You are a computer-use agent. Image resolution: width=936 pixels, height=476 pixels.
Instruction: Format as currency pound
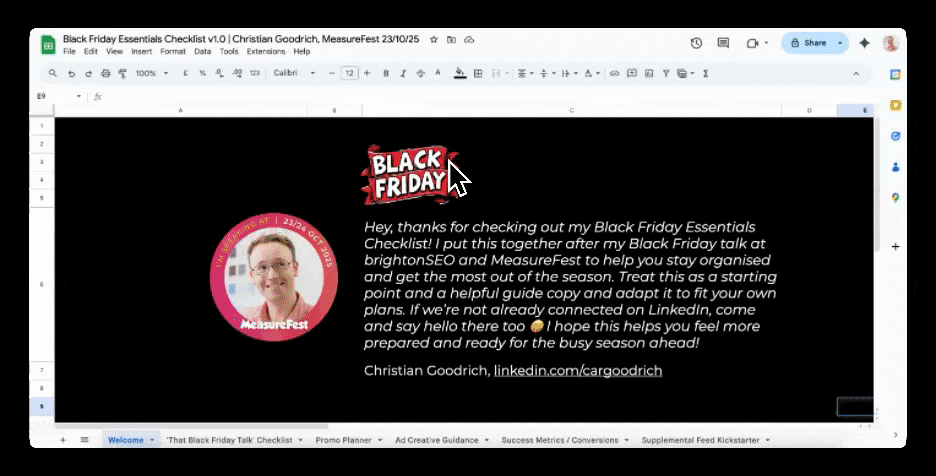[x=186, y=73]
